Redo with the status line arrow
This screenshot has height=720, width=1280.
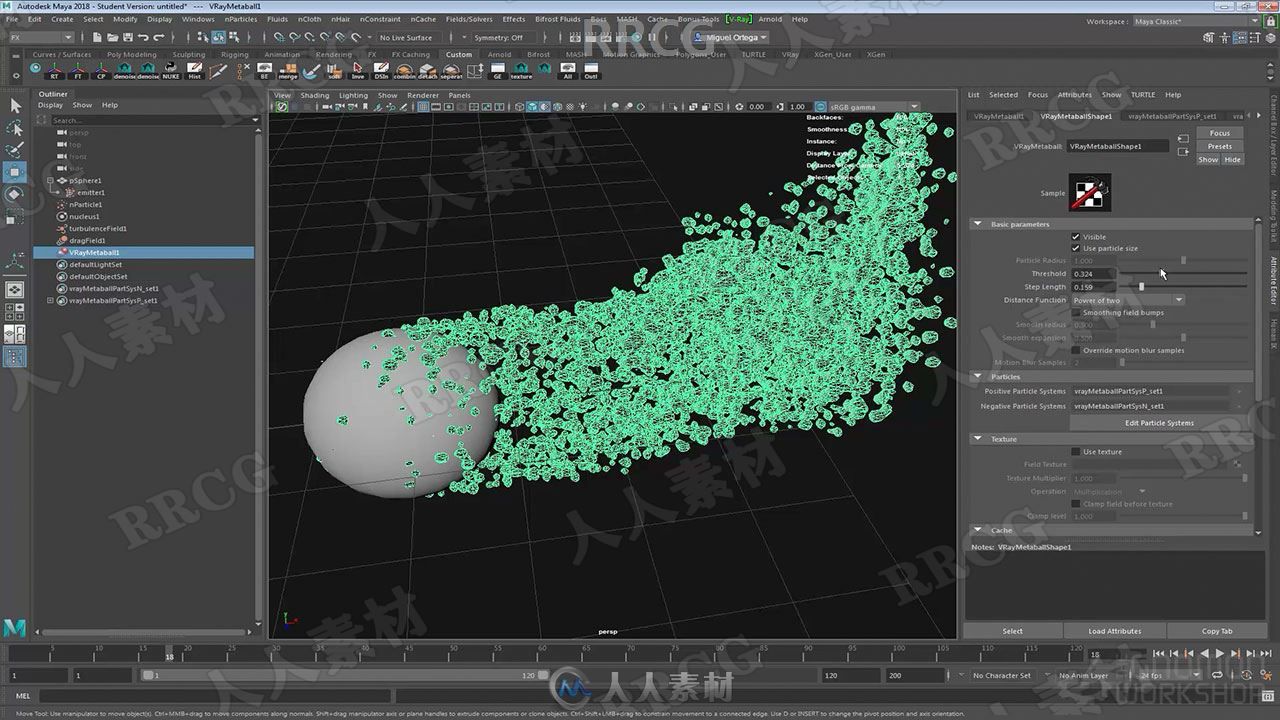point(158,37)
